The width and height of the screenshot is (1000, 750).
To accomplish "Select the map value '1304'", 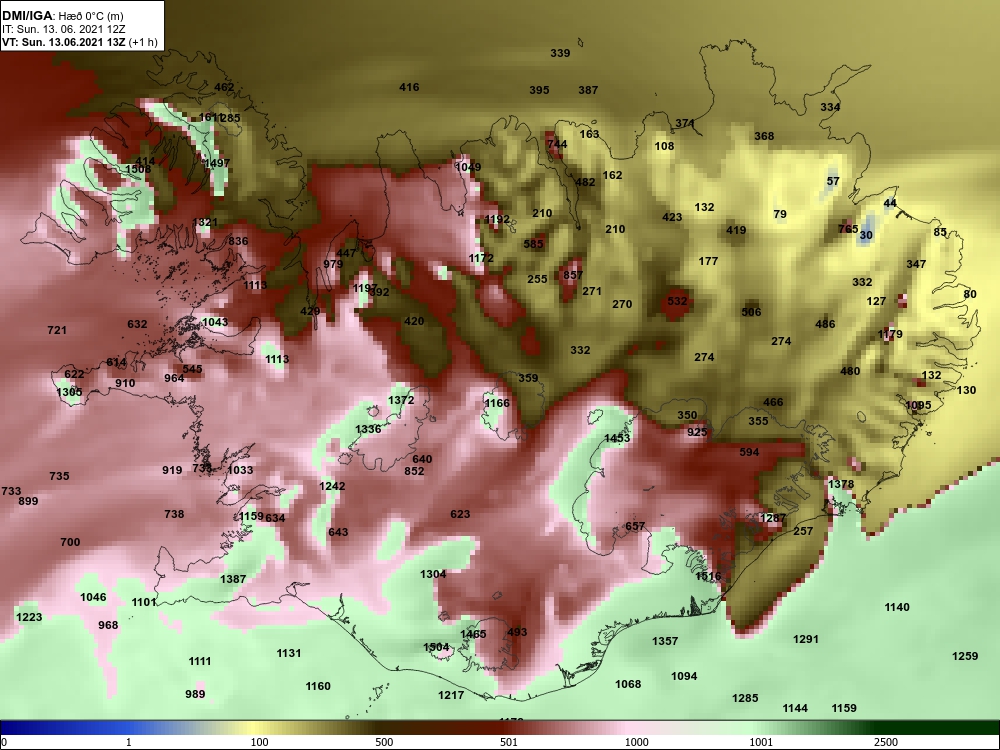I will [433, 575].
